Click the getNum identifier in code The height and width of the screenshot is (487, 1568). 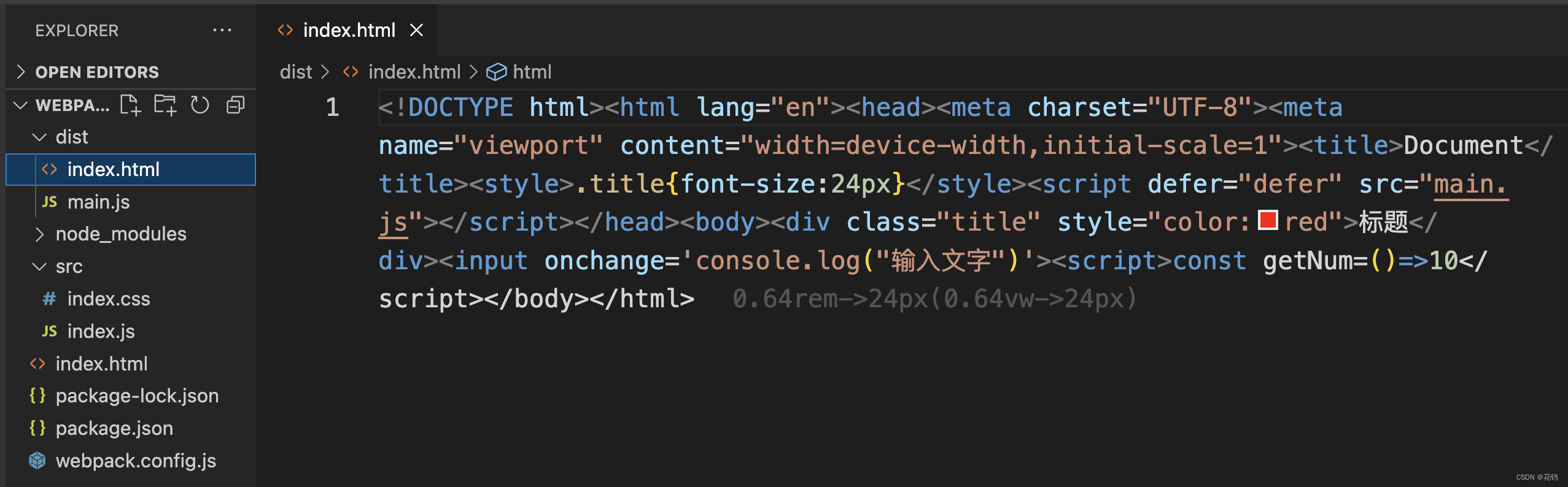[1308, 261]
